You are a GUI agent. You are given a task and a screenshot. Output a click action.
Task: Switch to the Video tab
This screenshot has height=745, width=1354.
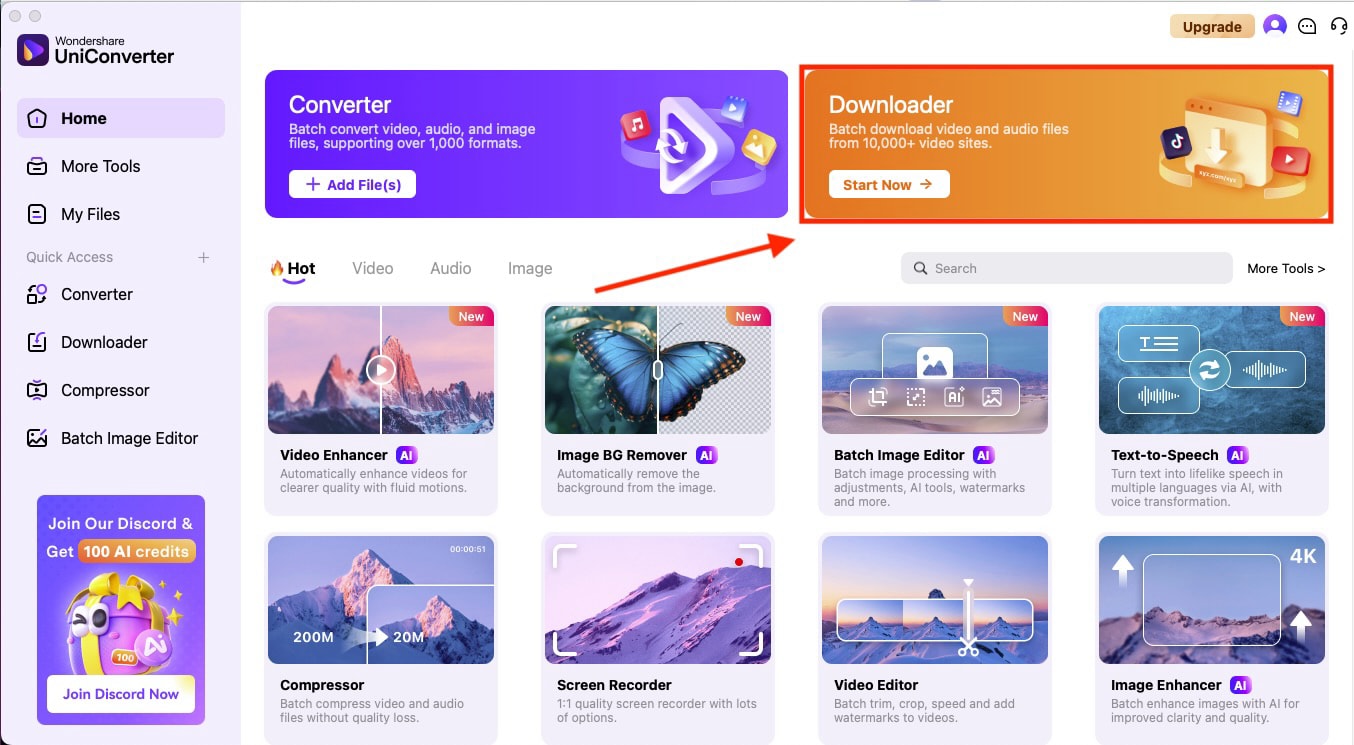point(372,268)
